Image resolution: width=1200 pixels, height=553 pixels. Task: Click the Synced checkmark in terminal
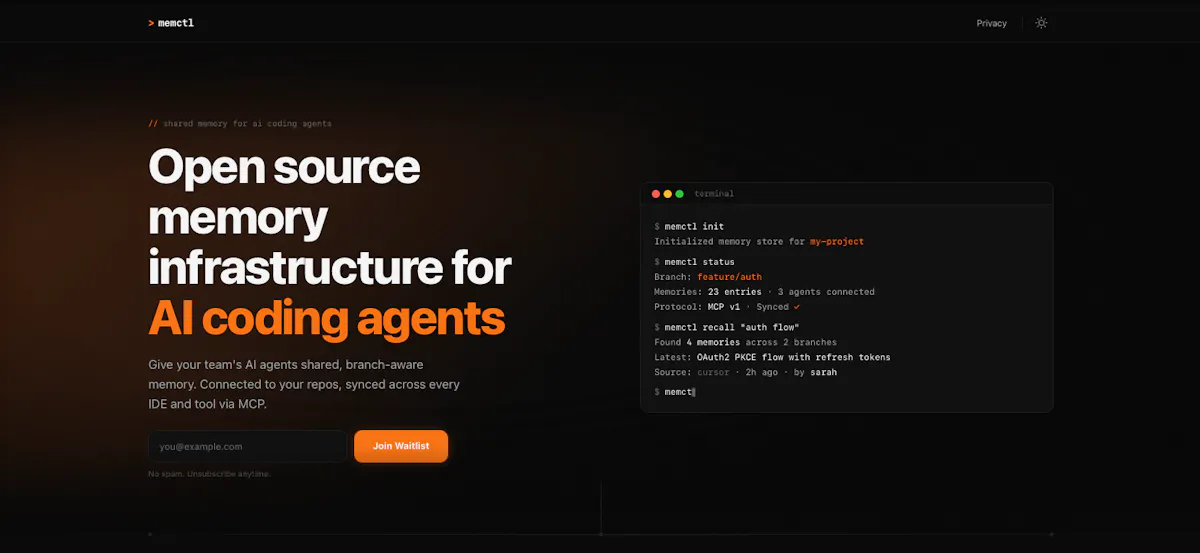click(x=797, y=307)
